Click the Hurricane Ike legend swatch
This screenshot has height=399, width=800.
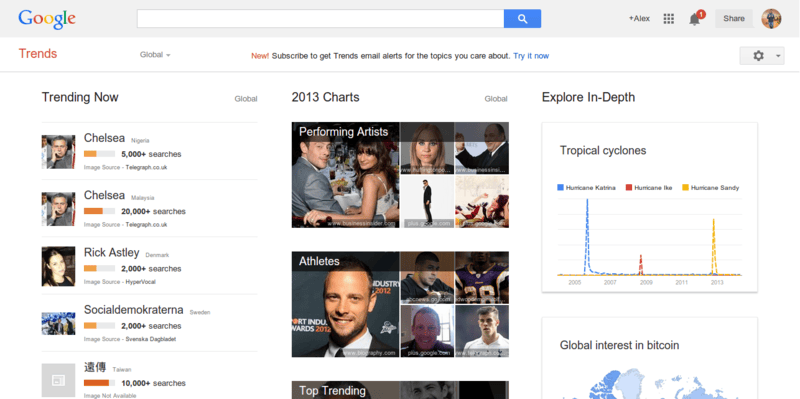tap(629, 188)
